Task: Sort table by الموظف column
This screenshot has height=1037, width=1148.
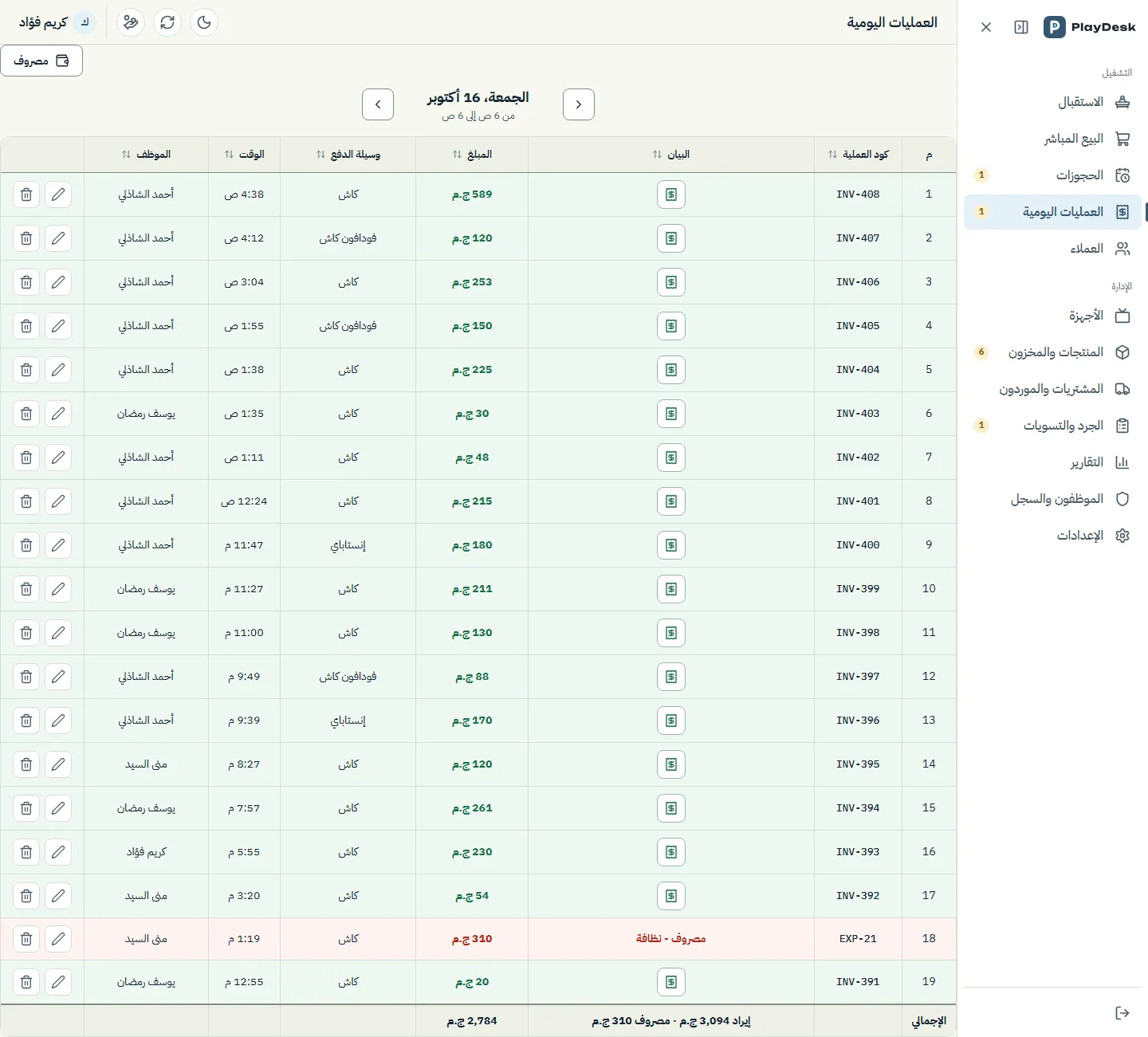Action: (146, 155)
